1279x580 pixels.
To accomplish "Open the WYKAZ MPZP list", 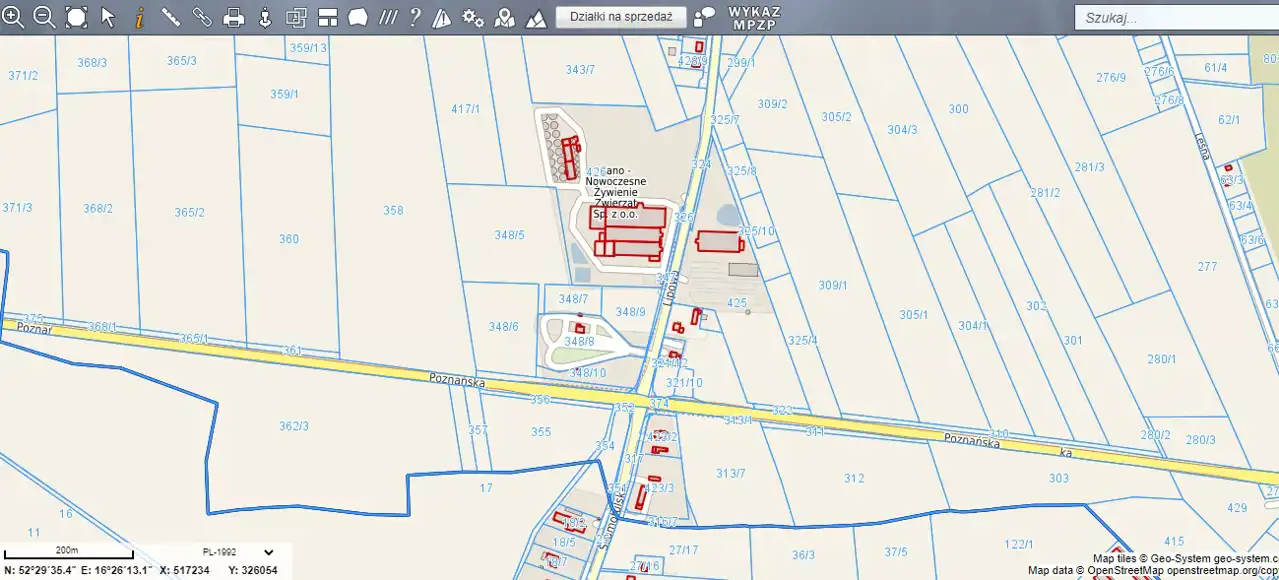I will pyautogui.click(x=754, y=17).
